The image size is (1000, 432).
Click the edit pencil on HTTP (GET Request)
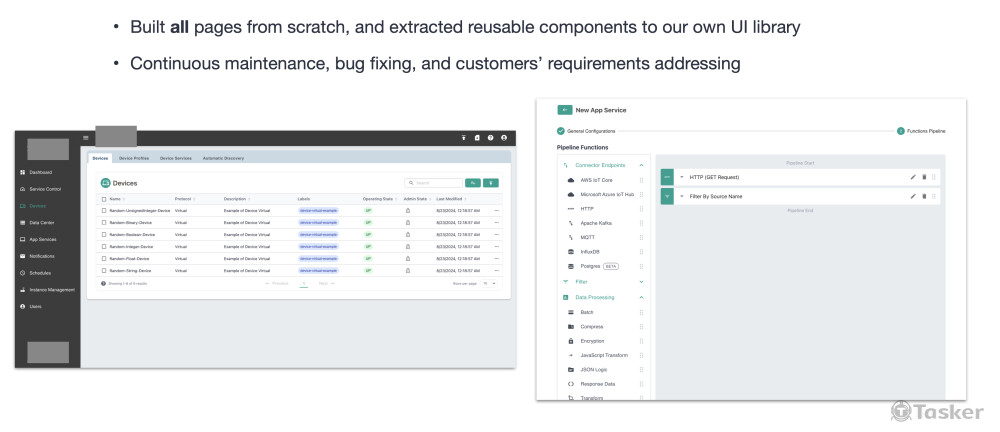point(913,177)
